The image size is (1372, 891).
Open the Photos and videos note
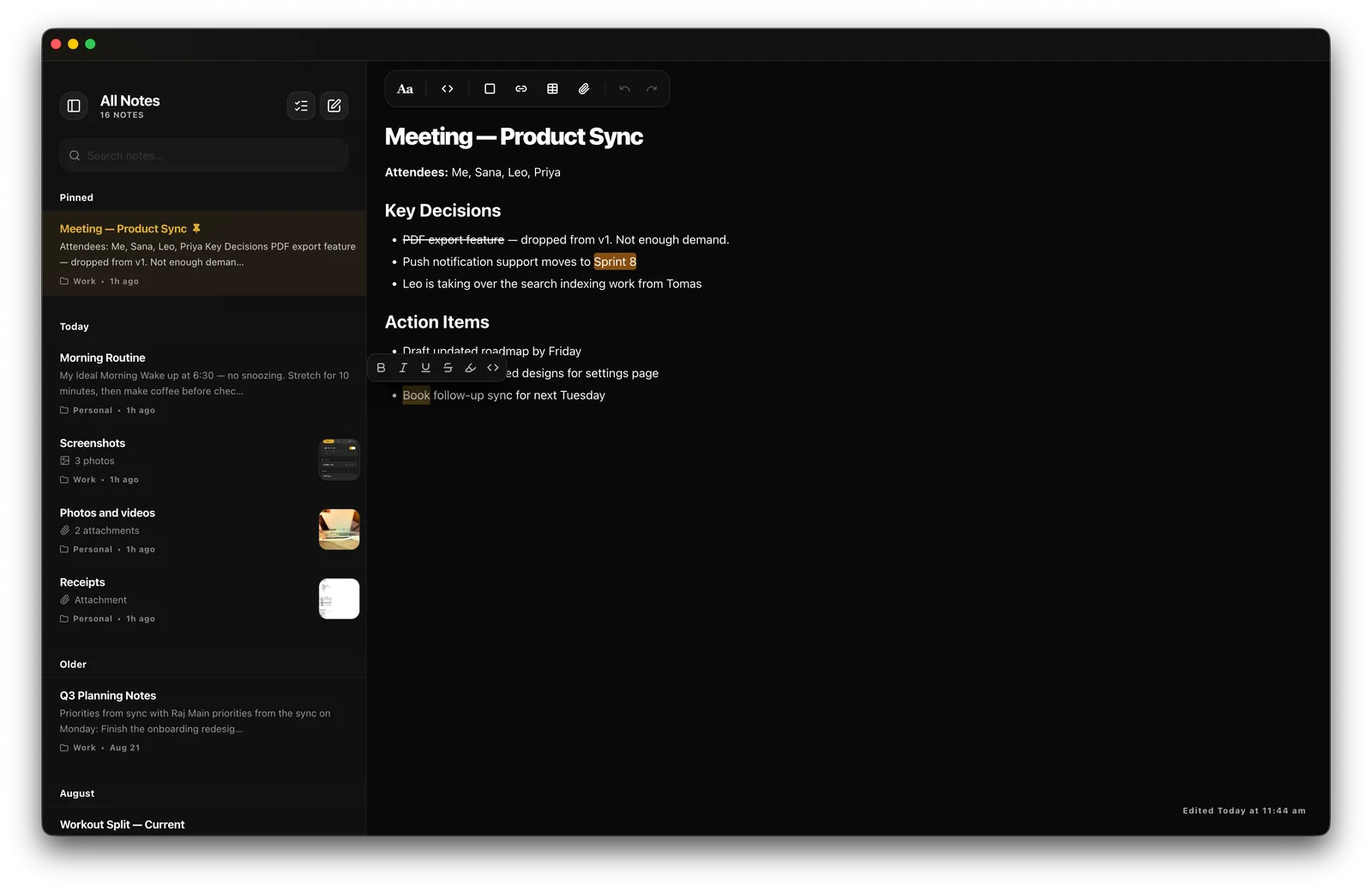click(204, 530)
